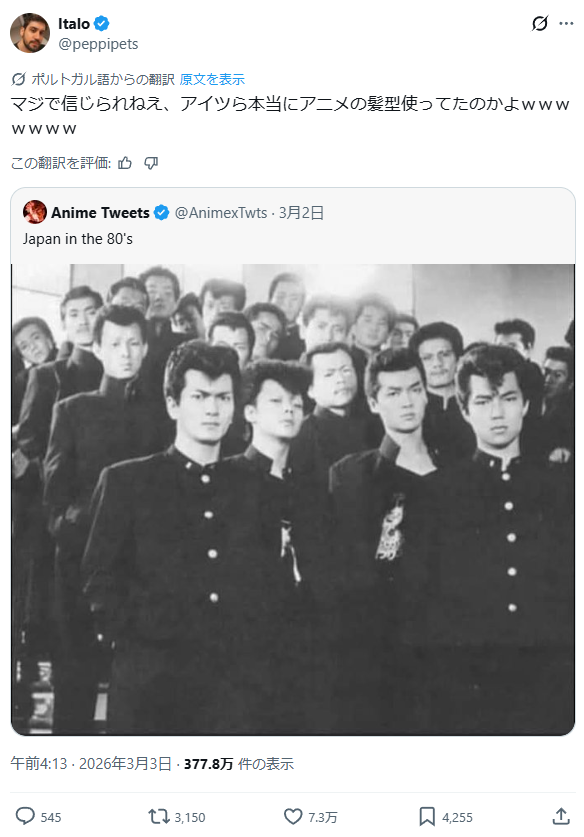This screenshot has height=837, width=584.
Task: Bookmark this post
Action: click(427, 816)
